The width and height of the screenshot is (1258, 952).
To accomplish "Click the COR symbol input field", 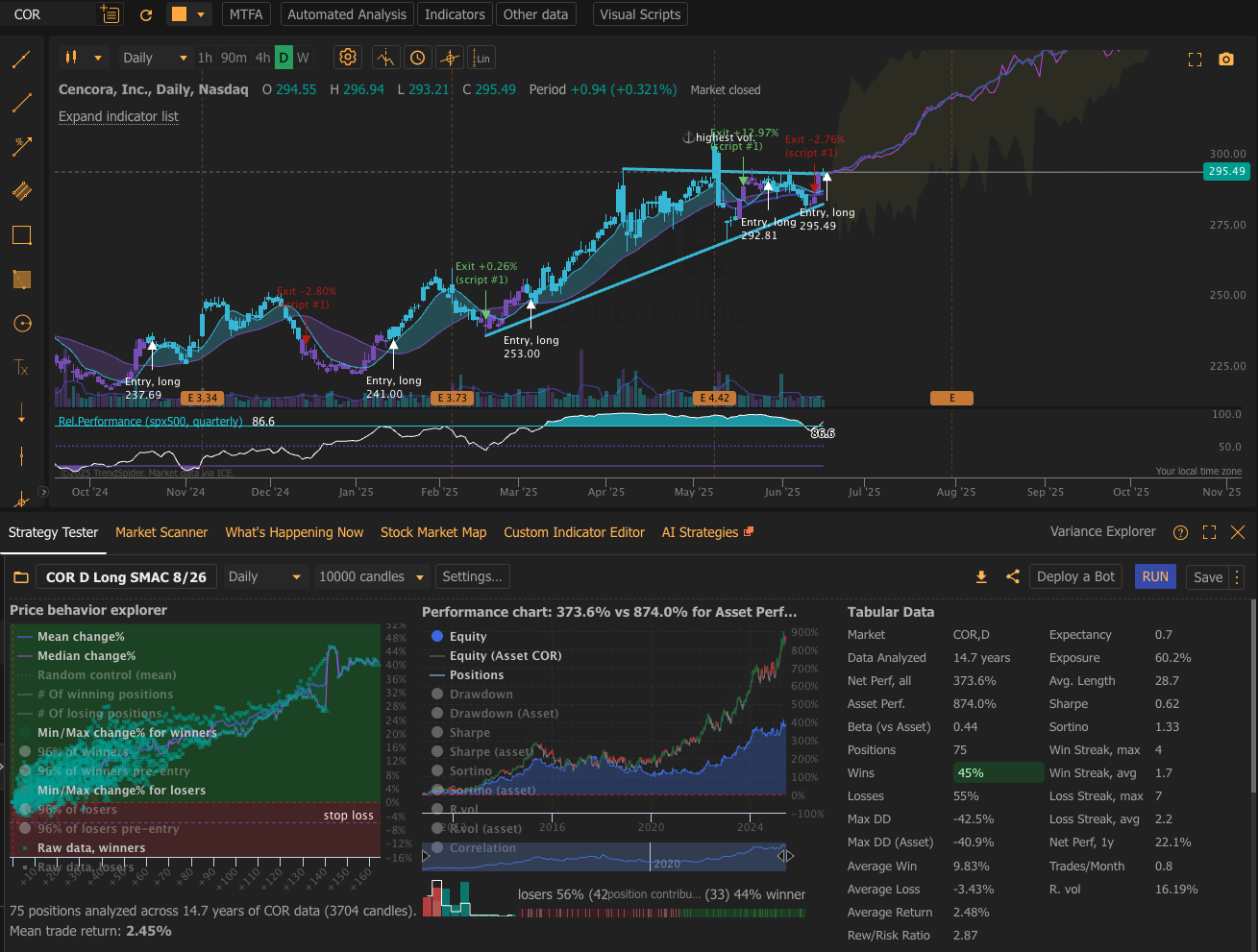I will (x=53, y=14).
